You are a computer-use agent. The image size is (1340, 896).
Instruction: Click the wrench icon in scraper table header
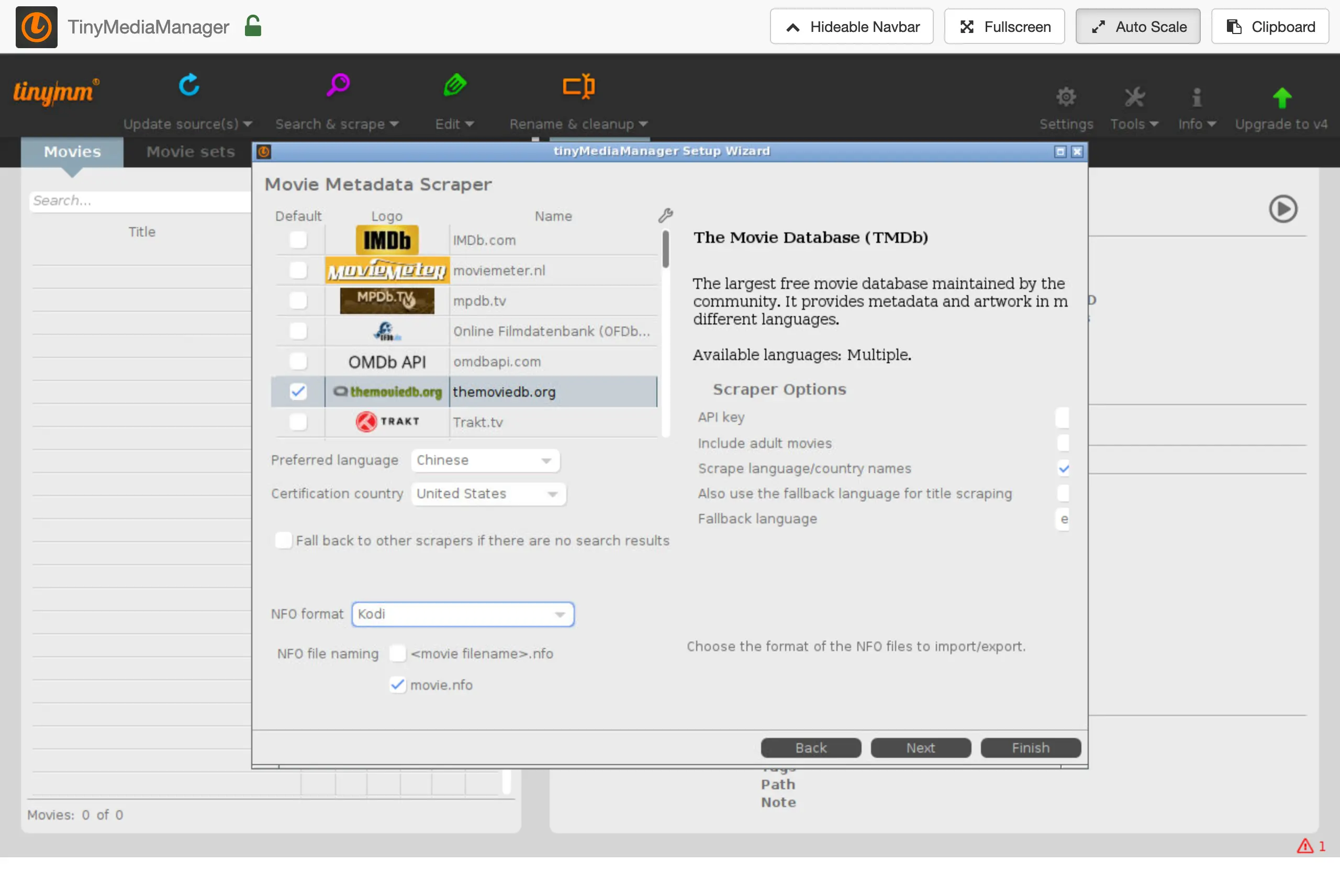pyautogui.click(x=665, y=216)
